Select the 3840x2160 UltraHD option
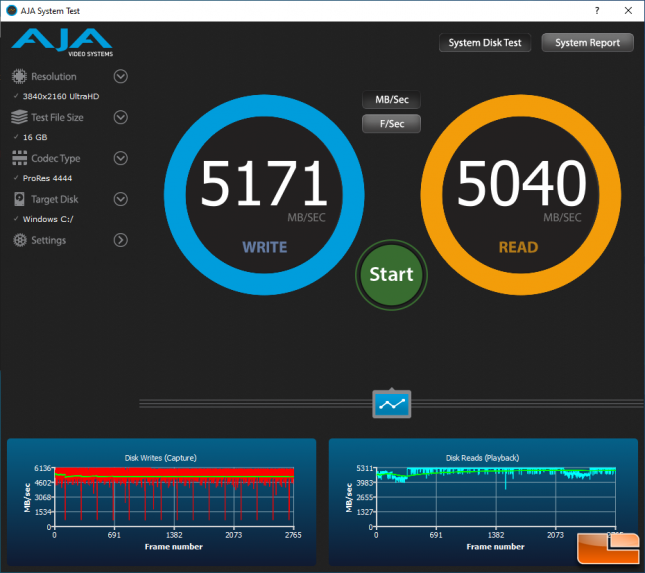The image size is (645, 573). tap(61, 96)
